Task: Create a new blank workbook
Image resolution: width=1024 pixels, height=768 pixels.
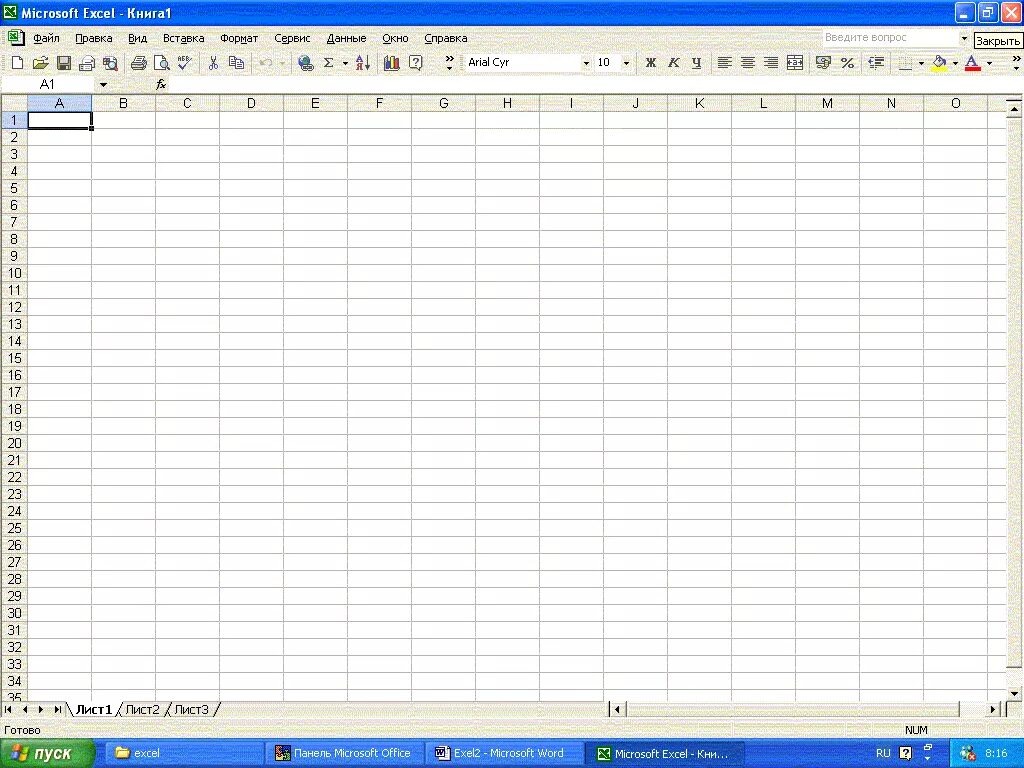Action: coord(18,63)
